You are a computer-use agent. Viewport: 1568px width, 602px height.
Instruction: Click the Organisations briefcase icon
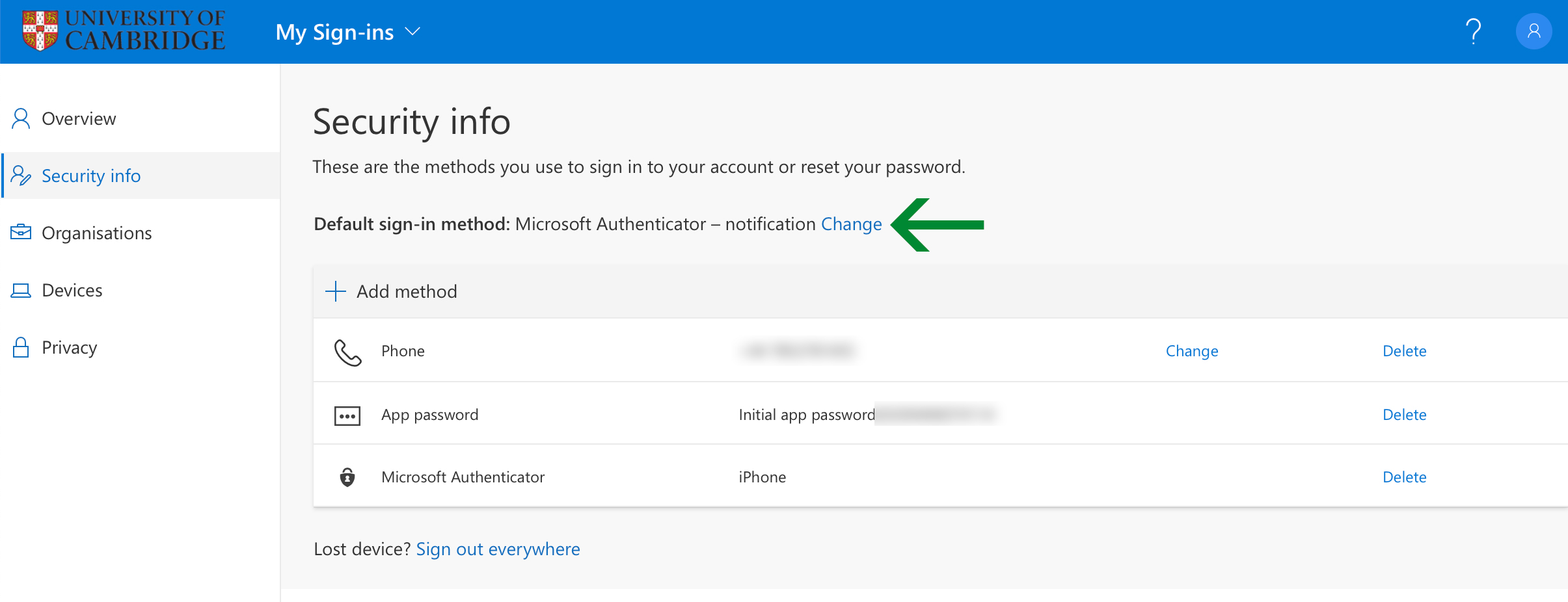[x=21, y=232]
